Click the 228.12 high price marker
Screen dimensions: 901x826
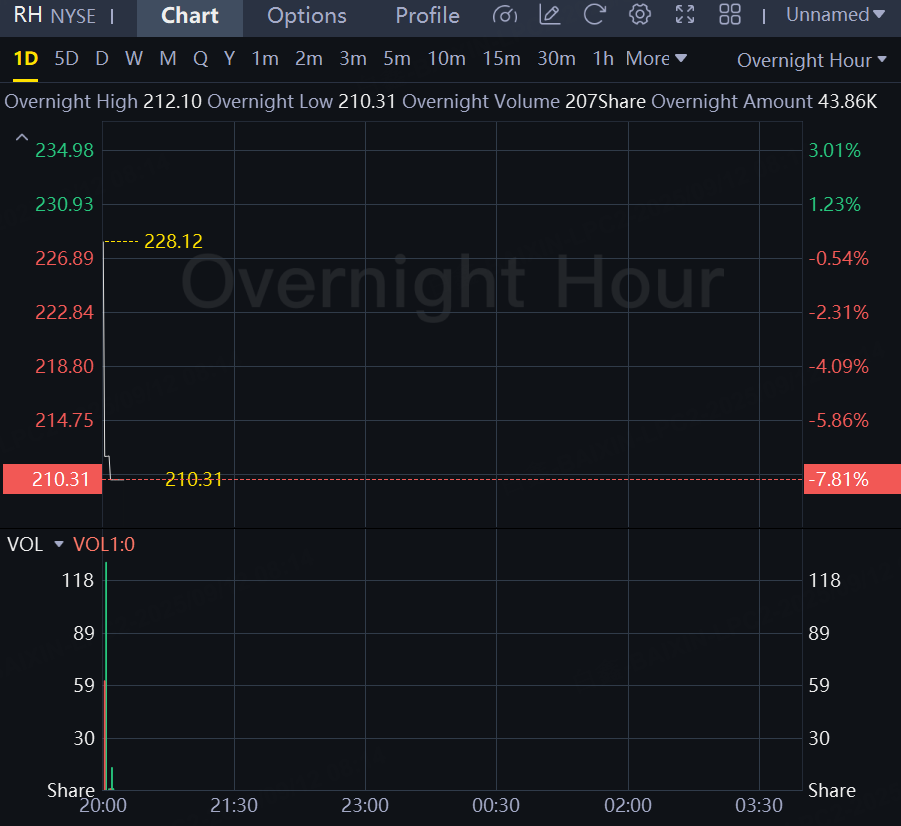174,241
